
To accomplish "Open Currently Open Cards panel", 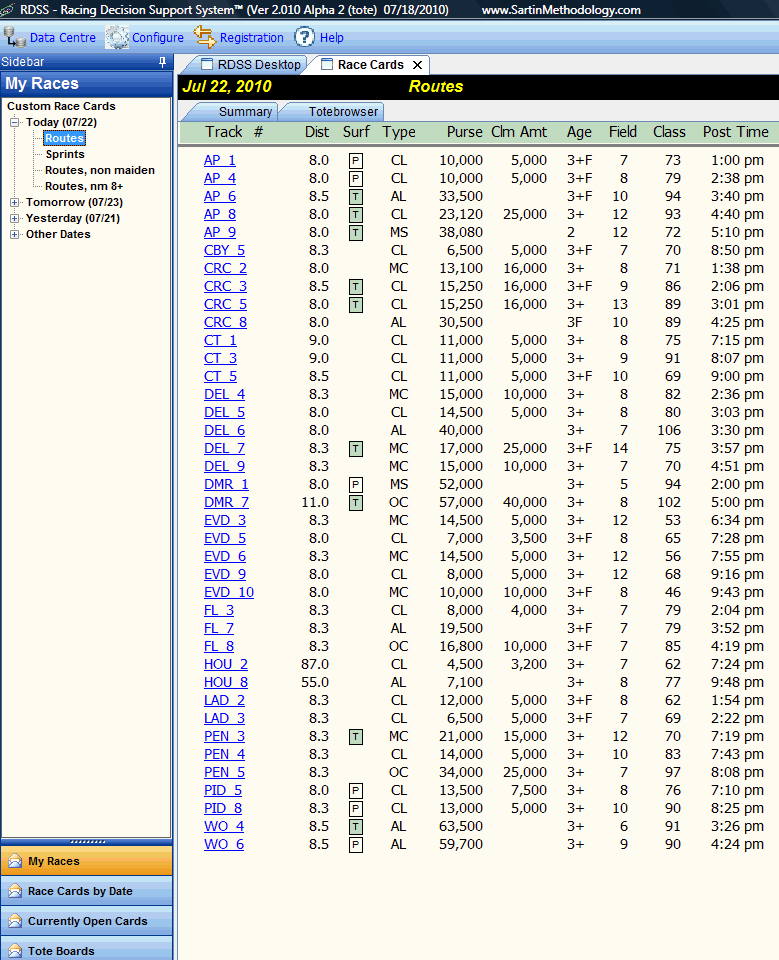I will tap(86, 921).
